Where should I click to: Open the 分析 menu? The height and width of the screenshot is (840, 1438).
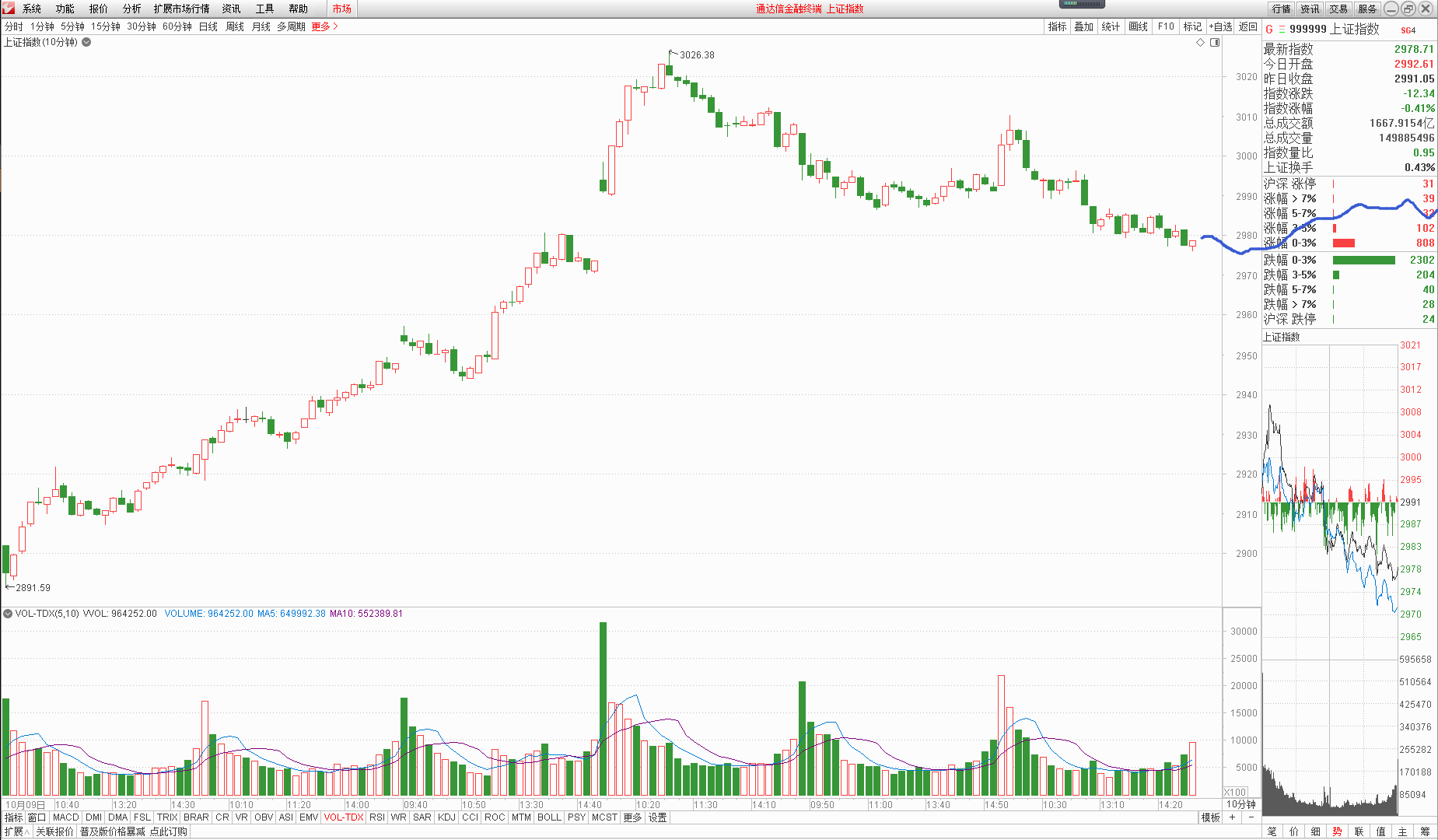pyautogui.click(x=131, y=9)
